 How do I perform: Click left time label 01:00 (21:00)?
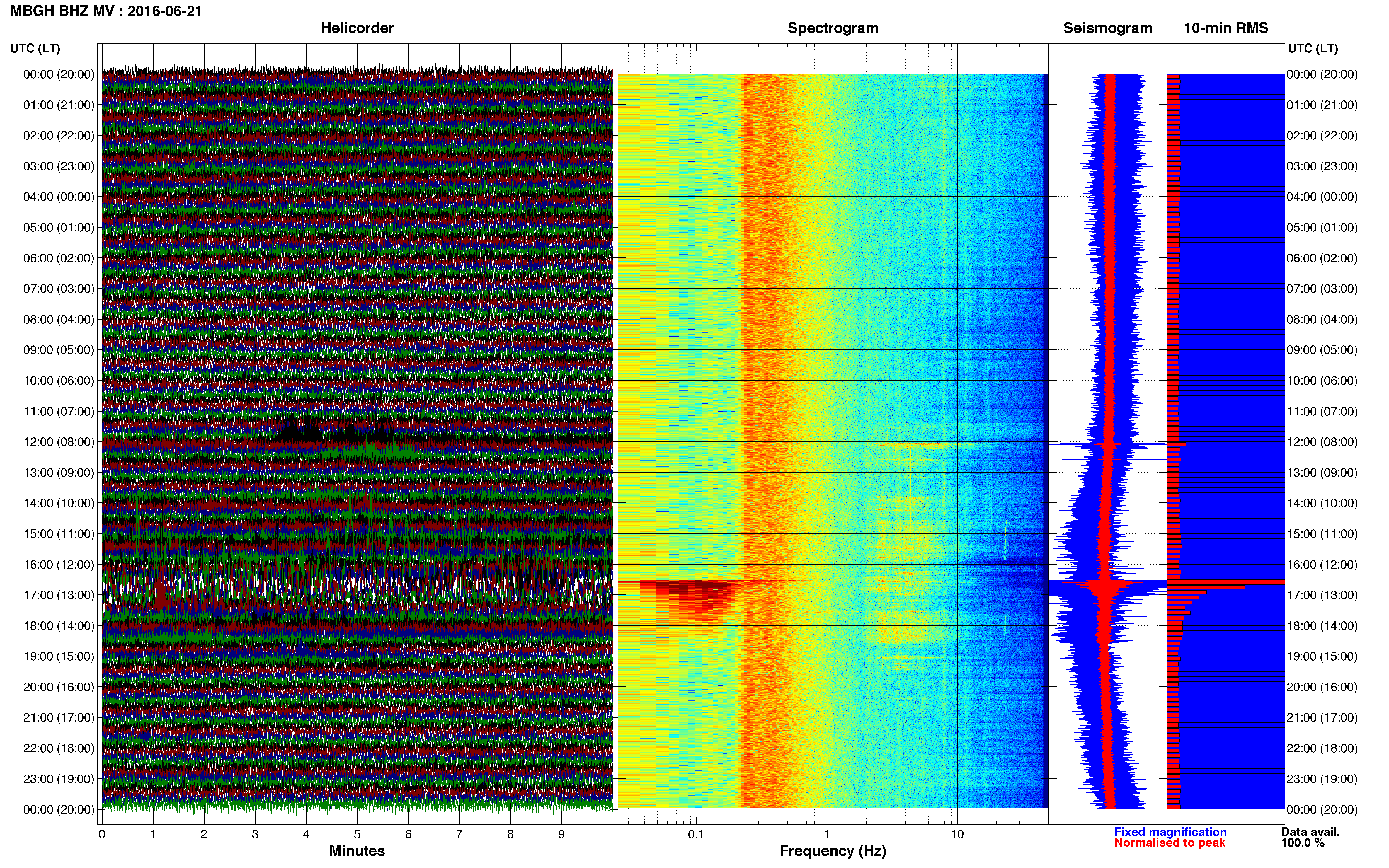tap(59, 105)
